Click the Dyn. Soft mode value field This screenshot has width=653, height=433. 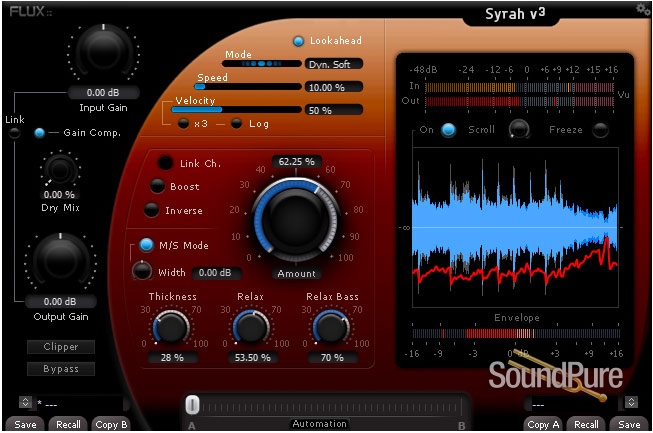tap(334, 64)
